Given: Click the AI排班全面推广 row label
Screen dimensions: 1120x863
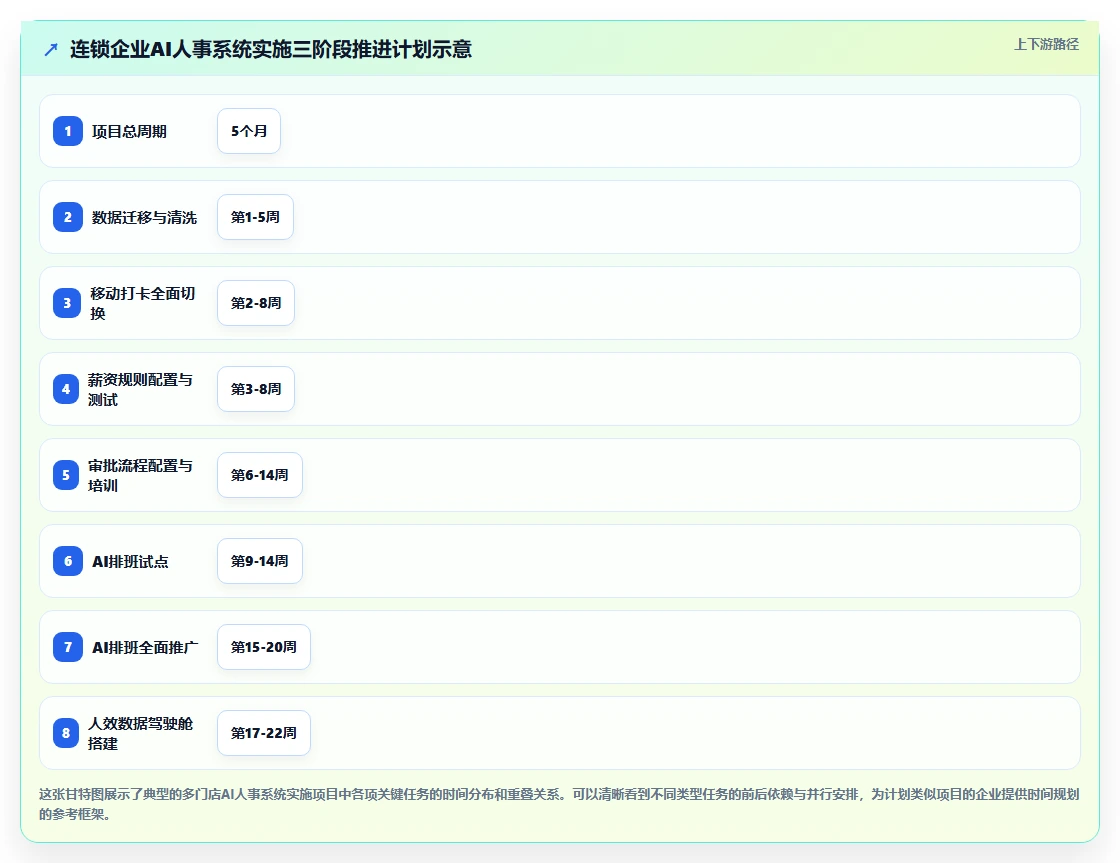Looking at the screenshot, I should tap(145, 647).
